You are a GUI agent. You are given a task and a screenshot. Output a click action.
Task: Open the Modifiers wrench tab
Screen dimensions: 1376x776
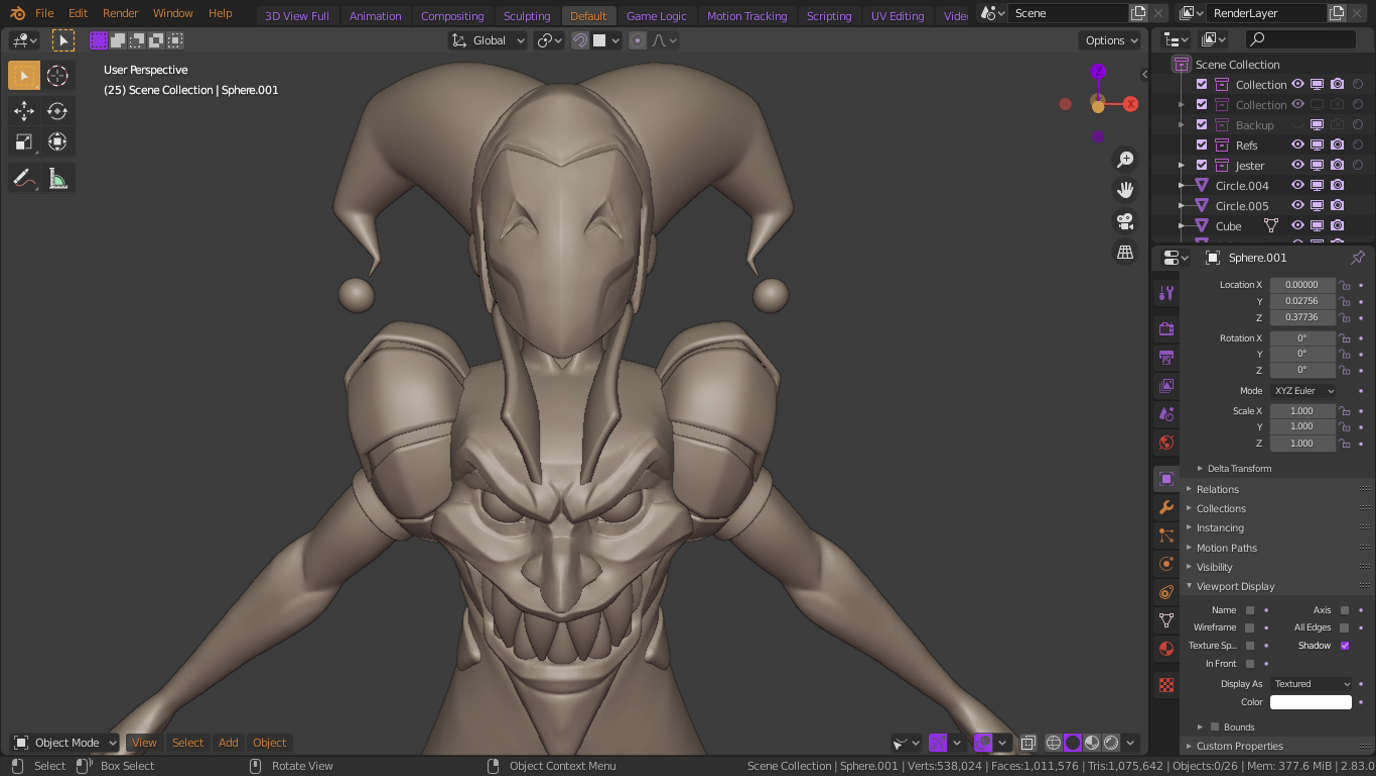click(1166, 507)
